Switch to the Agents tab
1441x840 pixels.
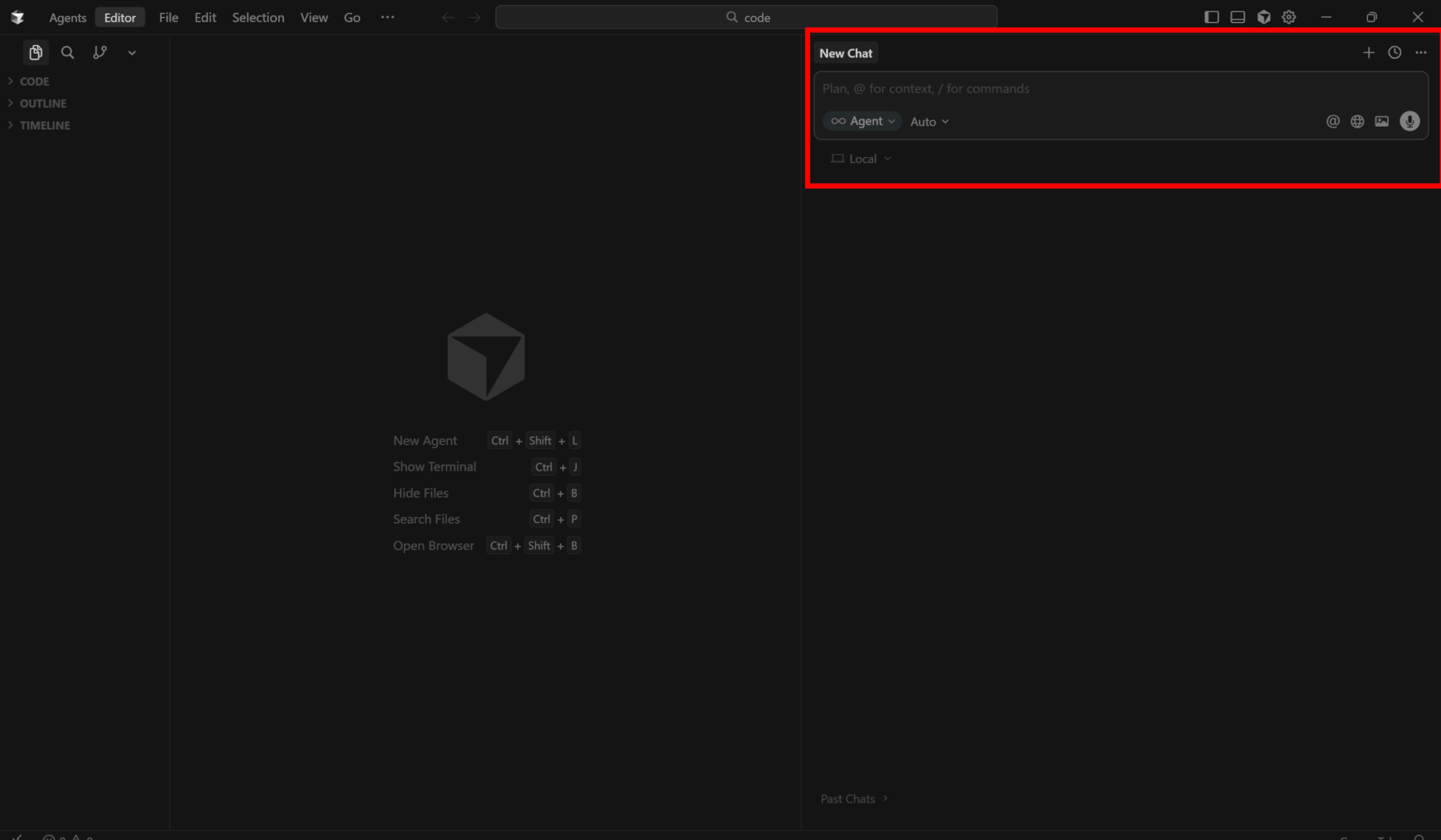68,18
